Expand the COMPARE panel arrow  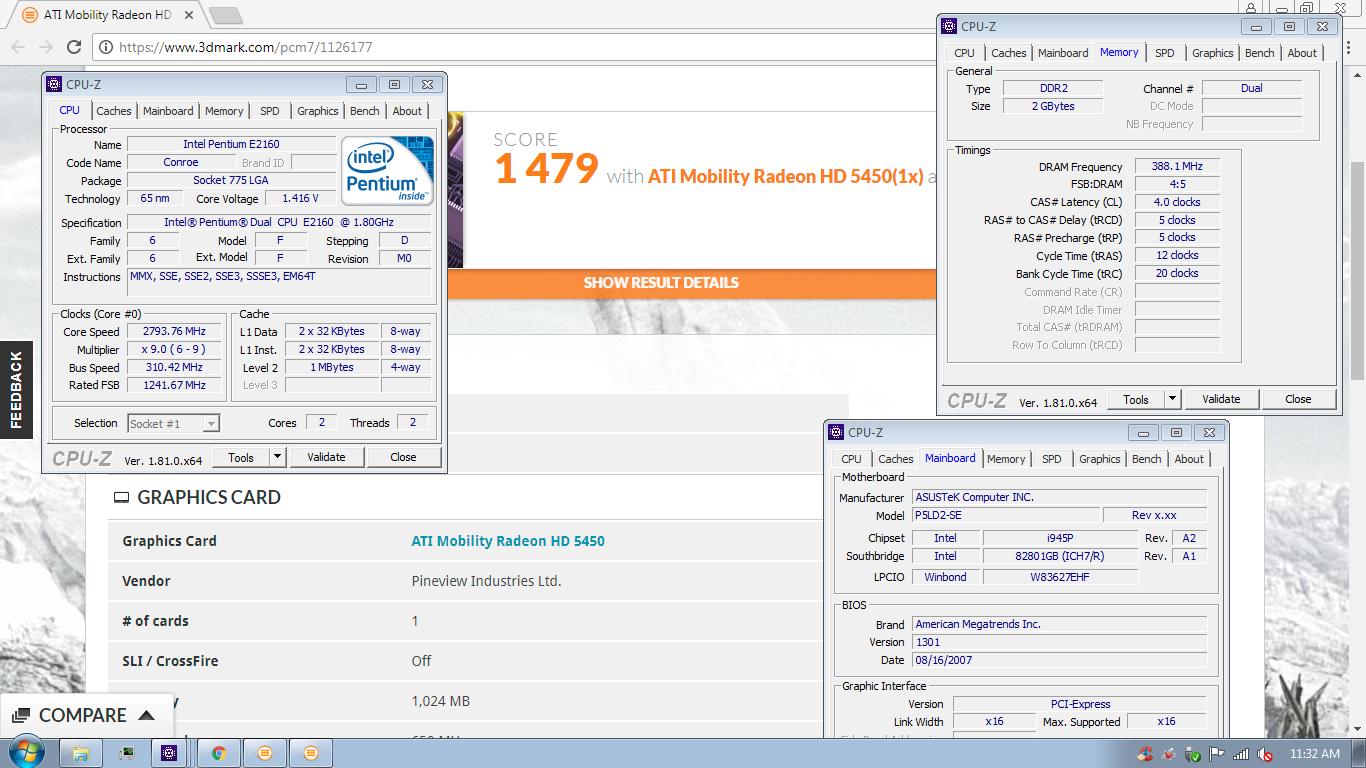coord(146,715)
